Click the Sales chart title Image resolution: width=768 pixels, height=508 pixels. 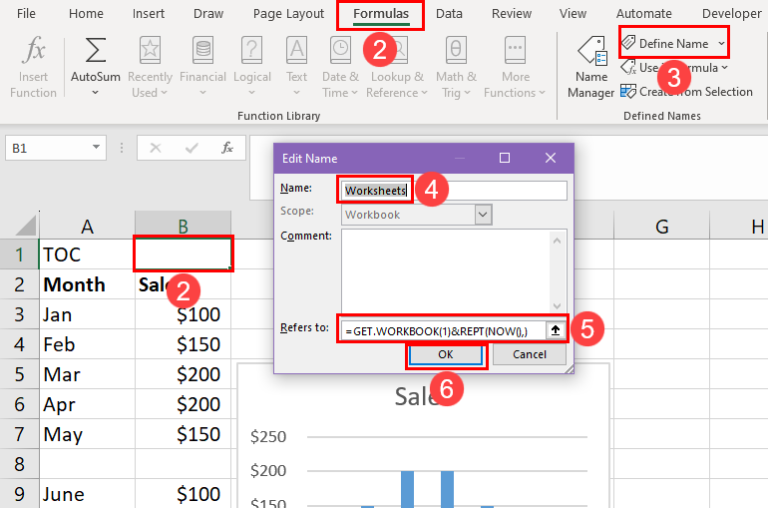418,396
